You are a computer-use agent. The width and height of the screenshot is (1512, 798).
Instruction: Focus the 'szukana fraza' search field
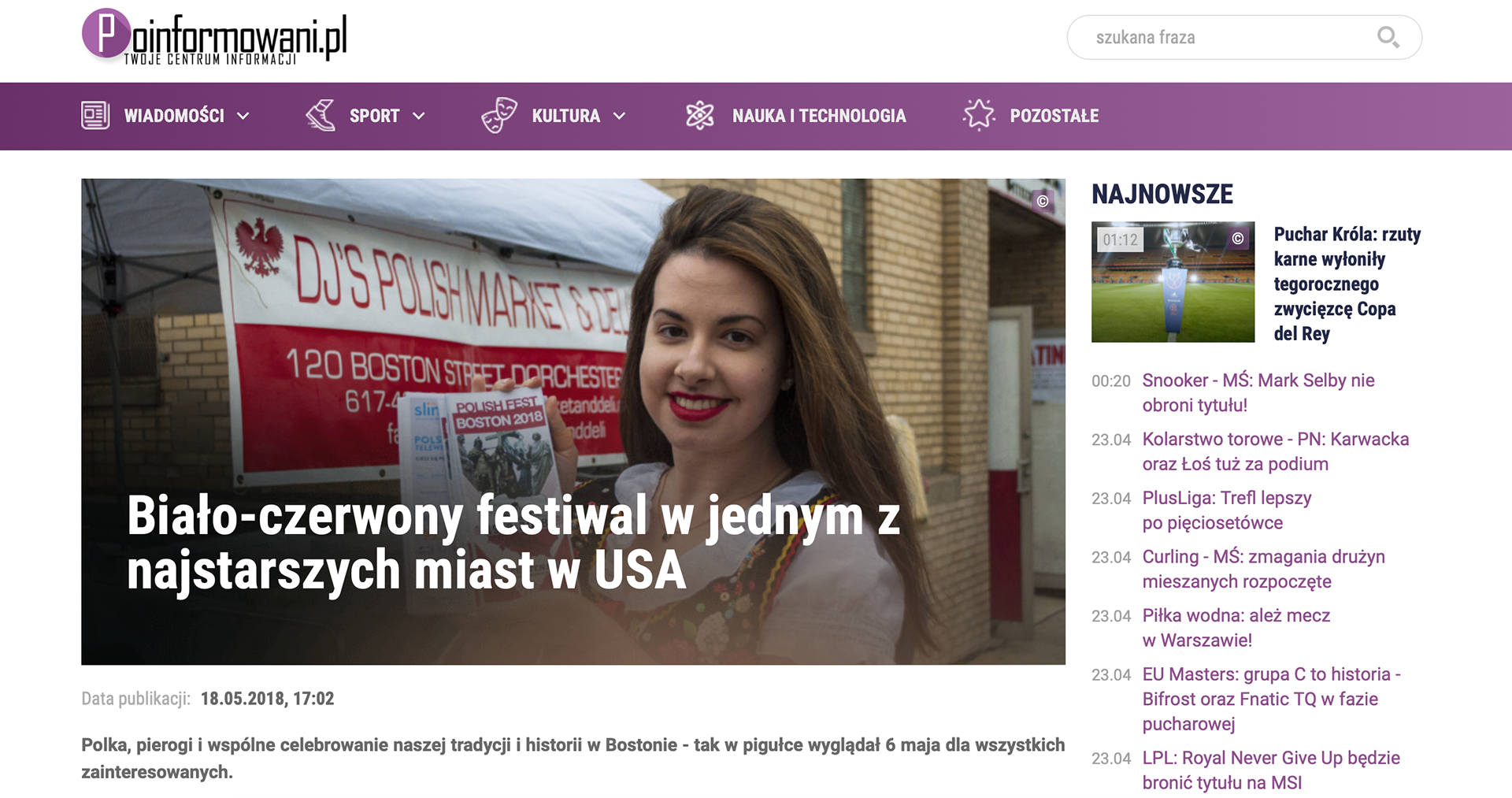click(1244, 37)
